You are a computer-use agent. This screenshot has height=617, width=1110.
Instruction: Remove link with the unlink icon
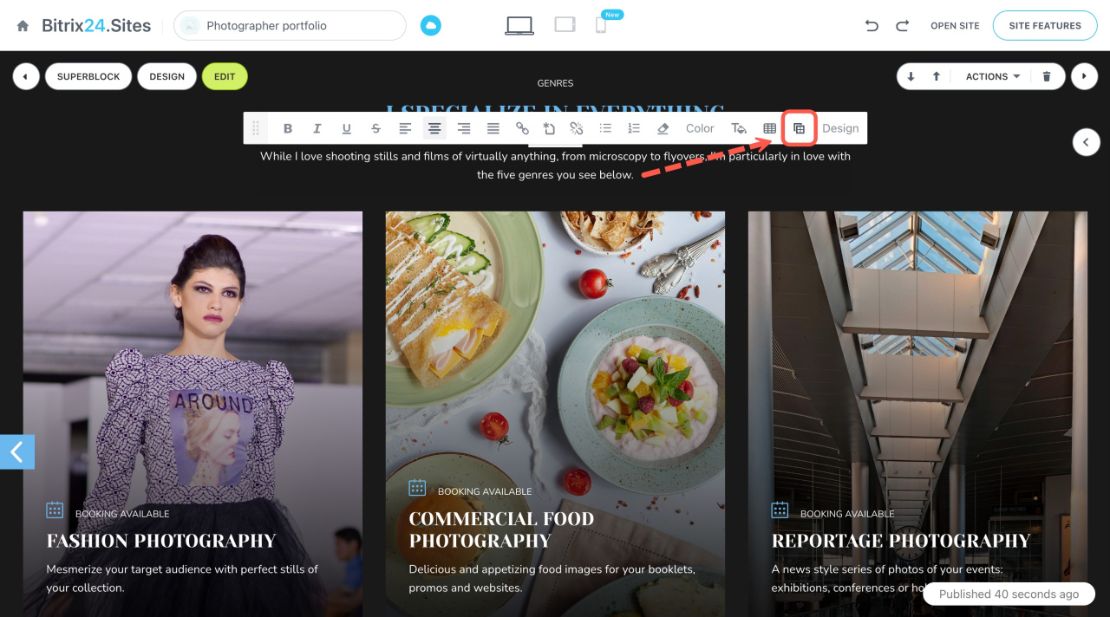[576, 128]
